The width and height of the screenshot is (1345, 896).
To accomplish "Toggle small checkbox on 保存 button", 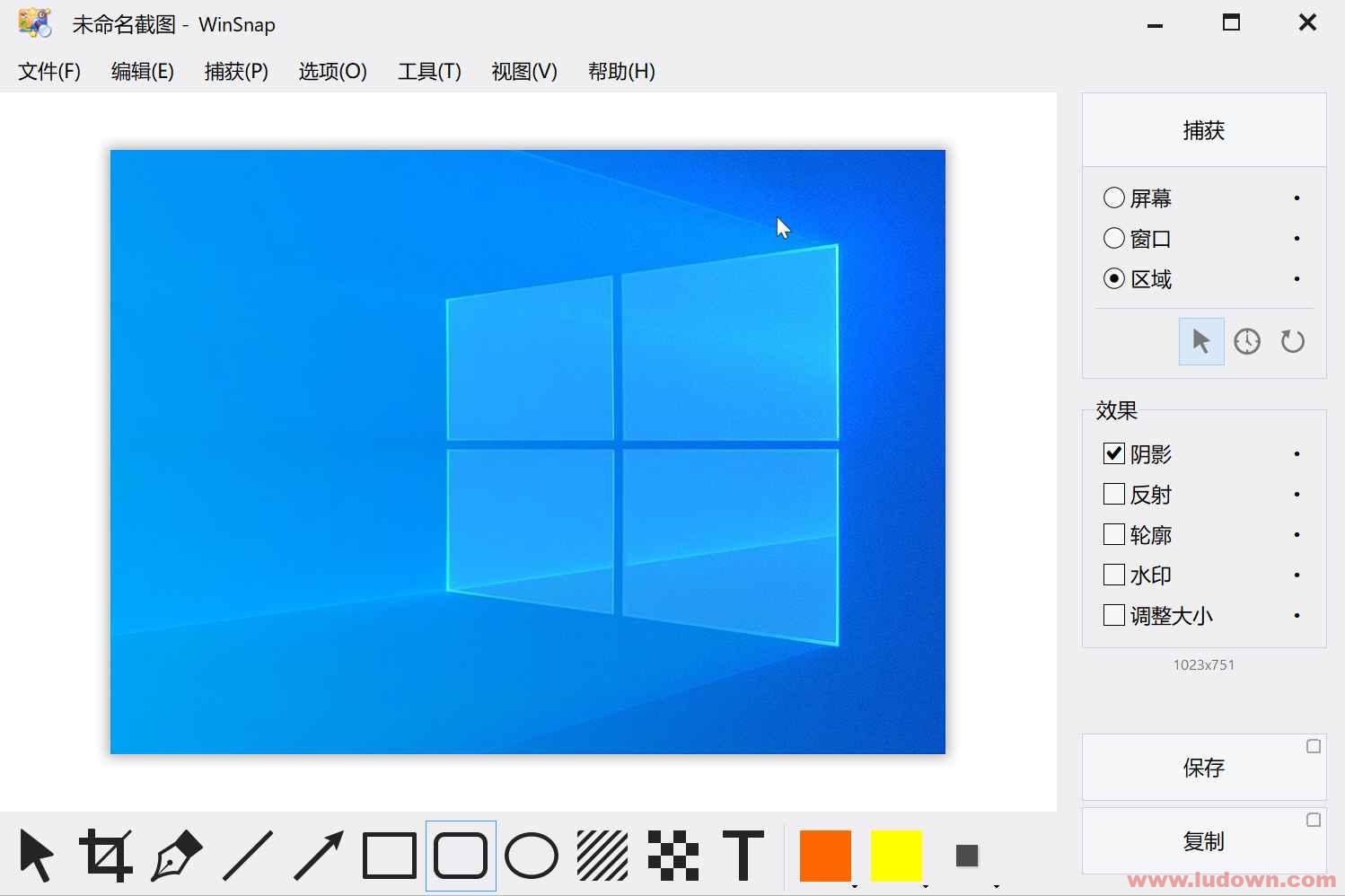I will pyautogui.click(x=1314, y=746).
